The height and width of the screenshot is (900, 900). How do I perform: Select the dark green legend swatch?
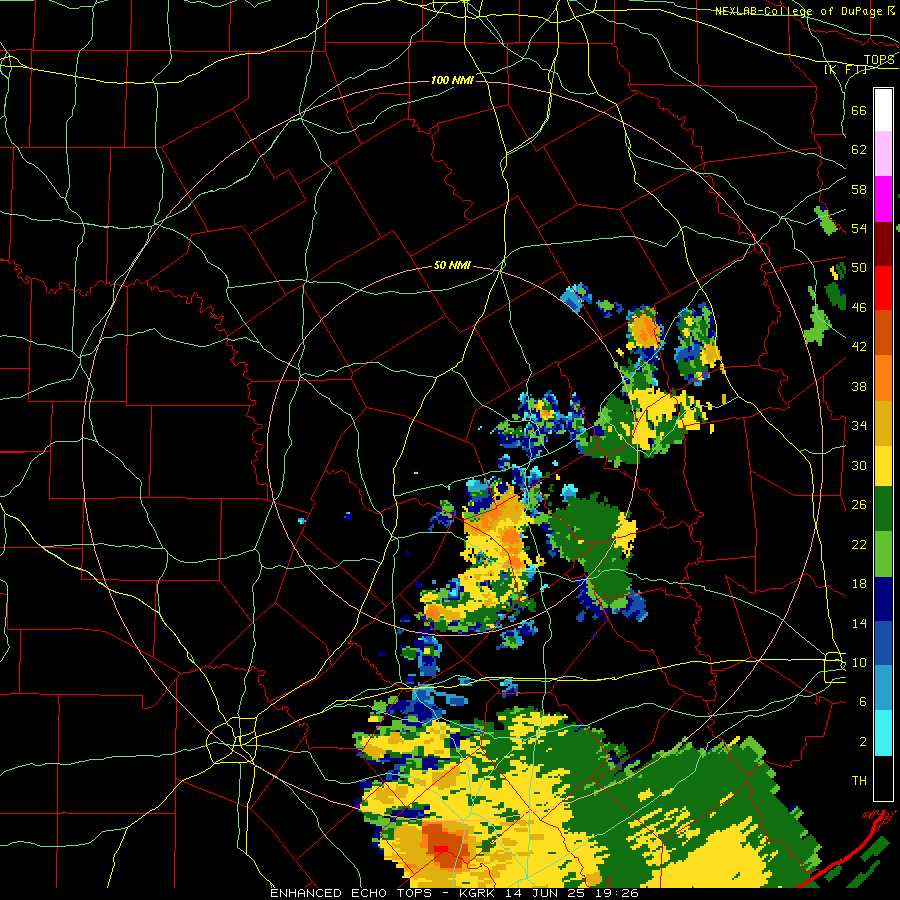883,509
